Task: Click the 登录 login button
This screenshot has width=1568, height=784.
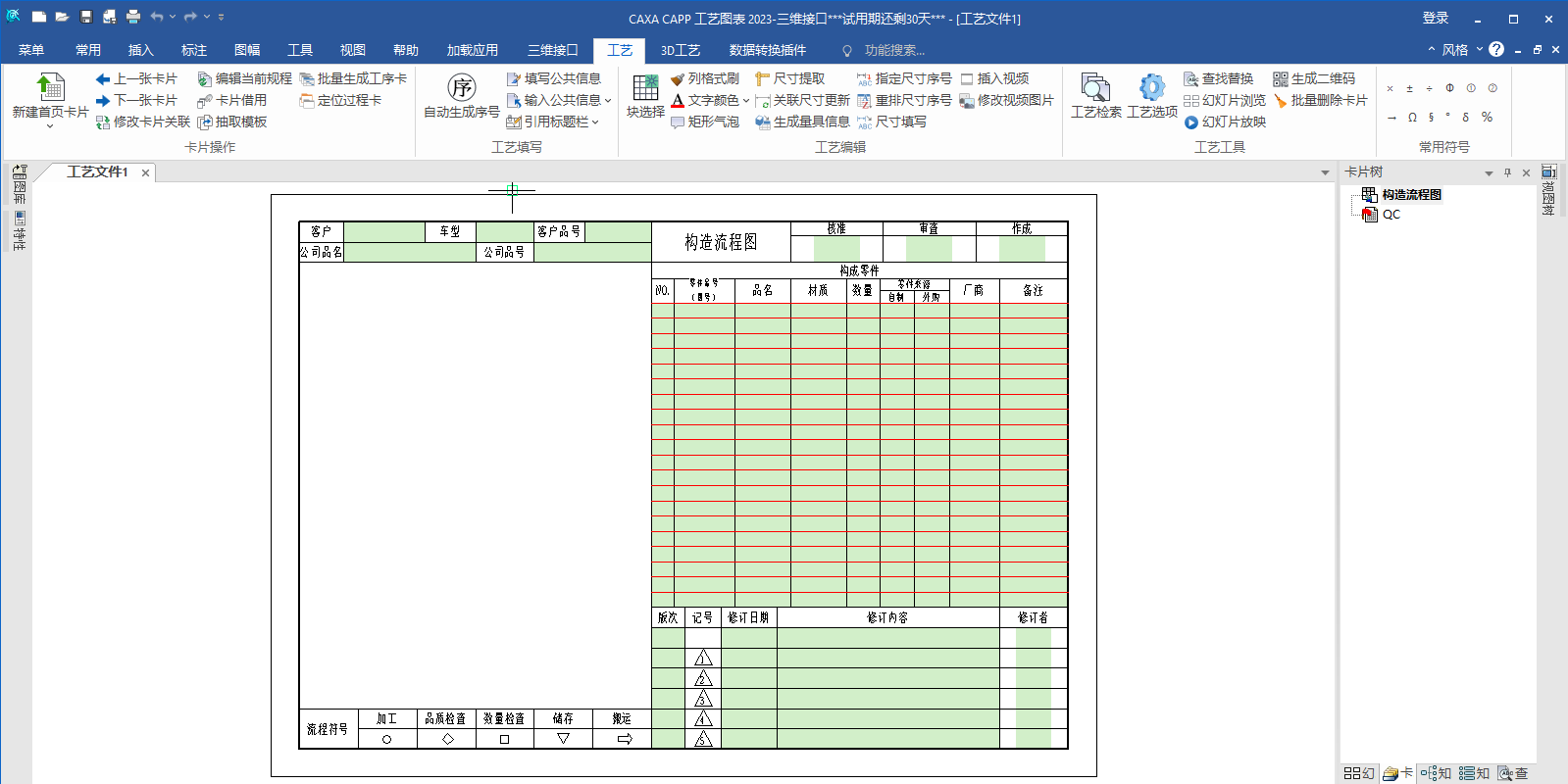Action: point(1435,19)
